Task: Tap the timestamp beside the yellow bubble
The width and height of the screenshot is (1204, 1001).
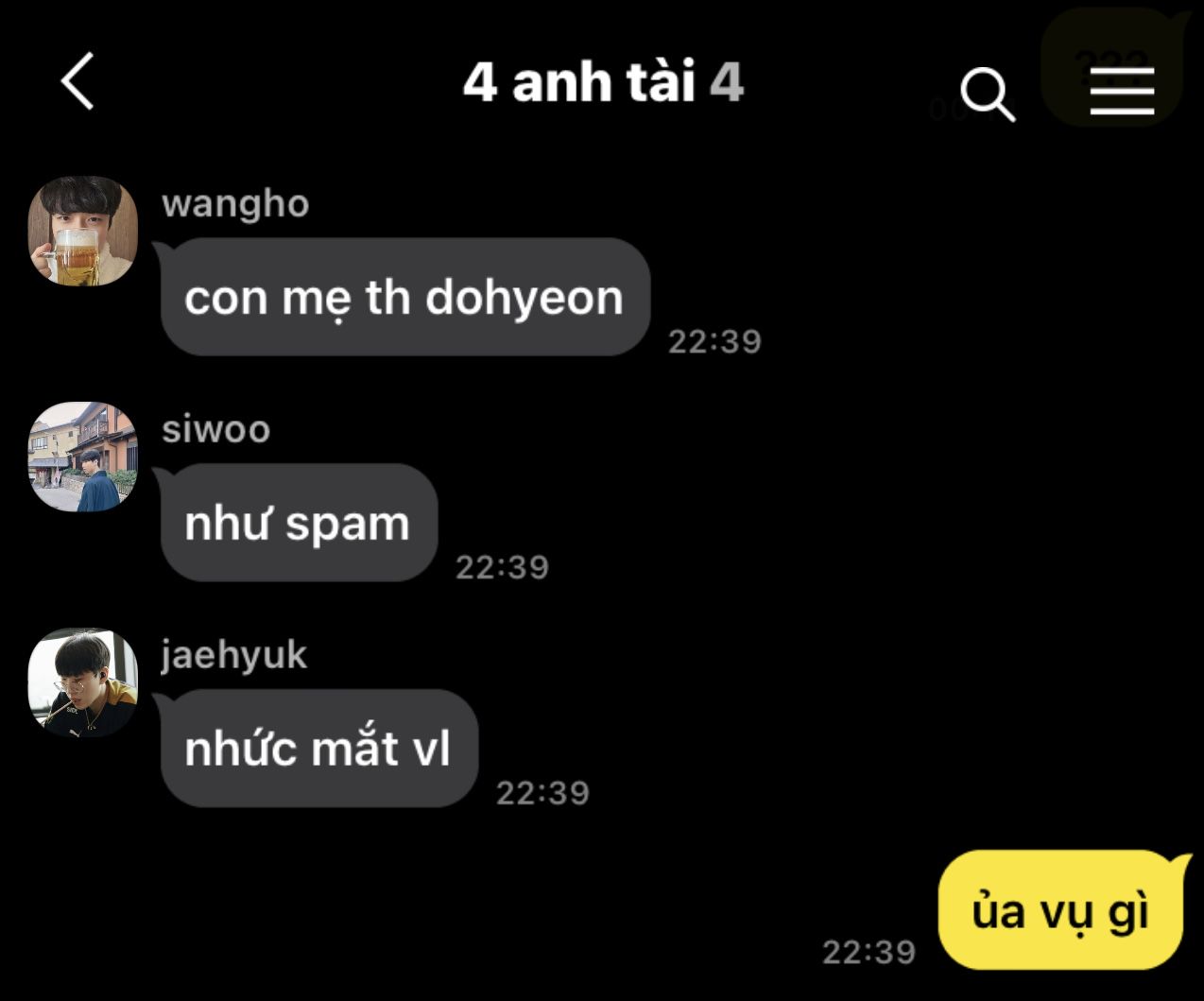Action: 869,952
